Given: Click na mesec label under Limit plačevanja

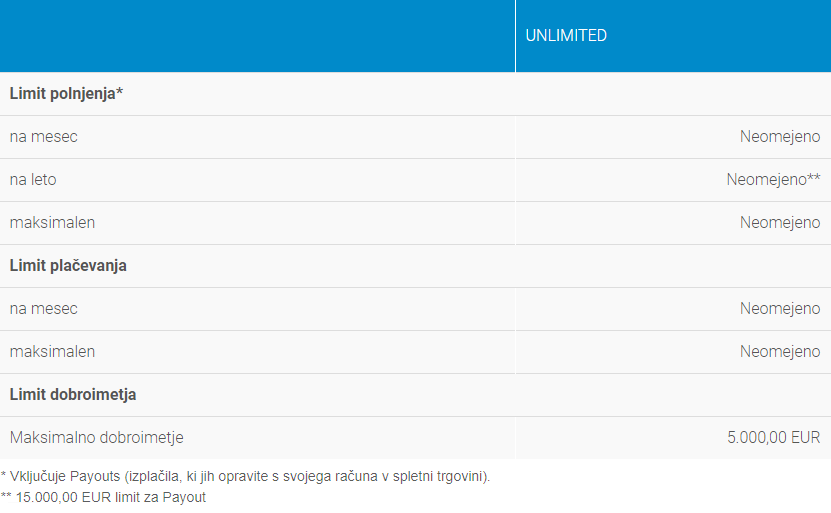Looking at the screenshot, I should point(43,309).
